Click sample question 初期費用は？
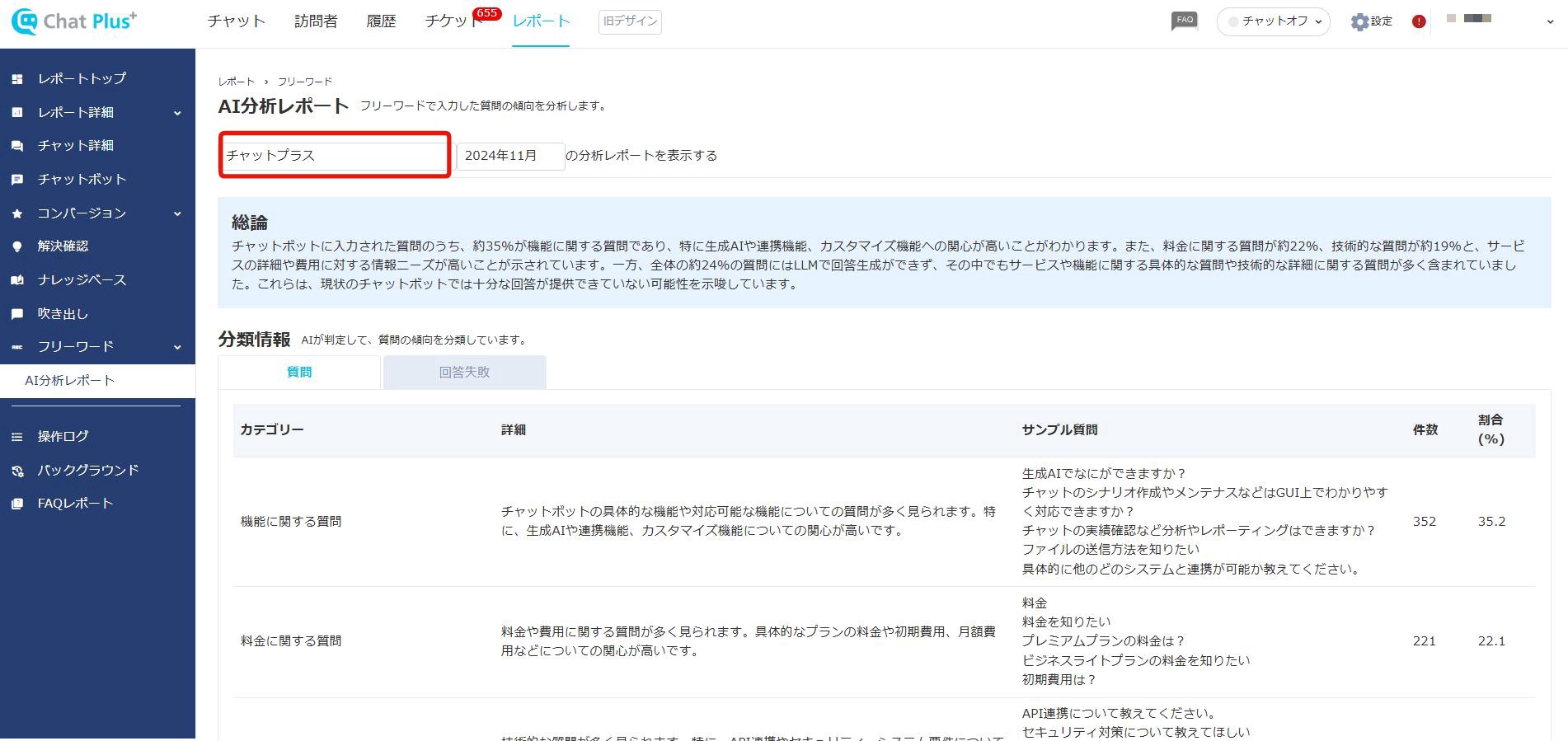Image resolution: width=1568 pixels, height=741 pixels. 1059,679
